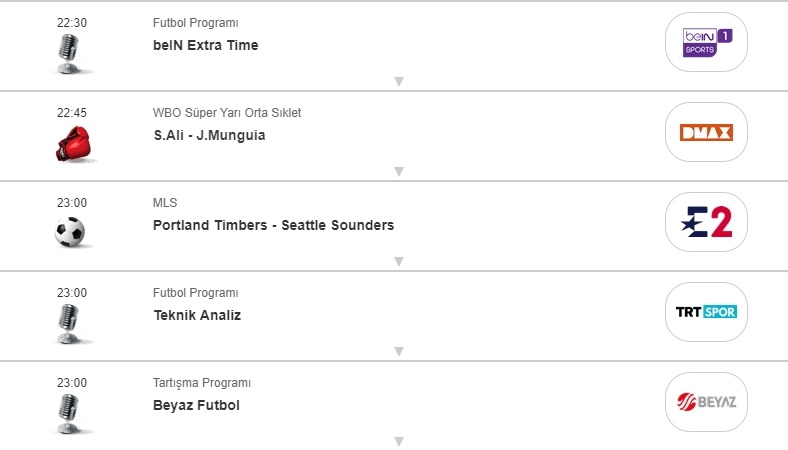Screen dimensions: 788x450
Task: Open the DMAX channel logo
Action: pos(706,132)
